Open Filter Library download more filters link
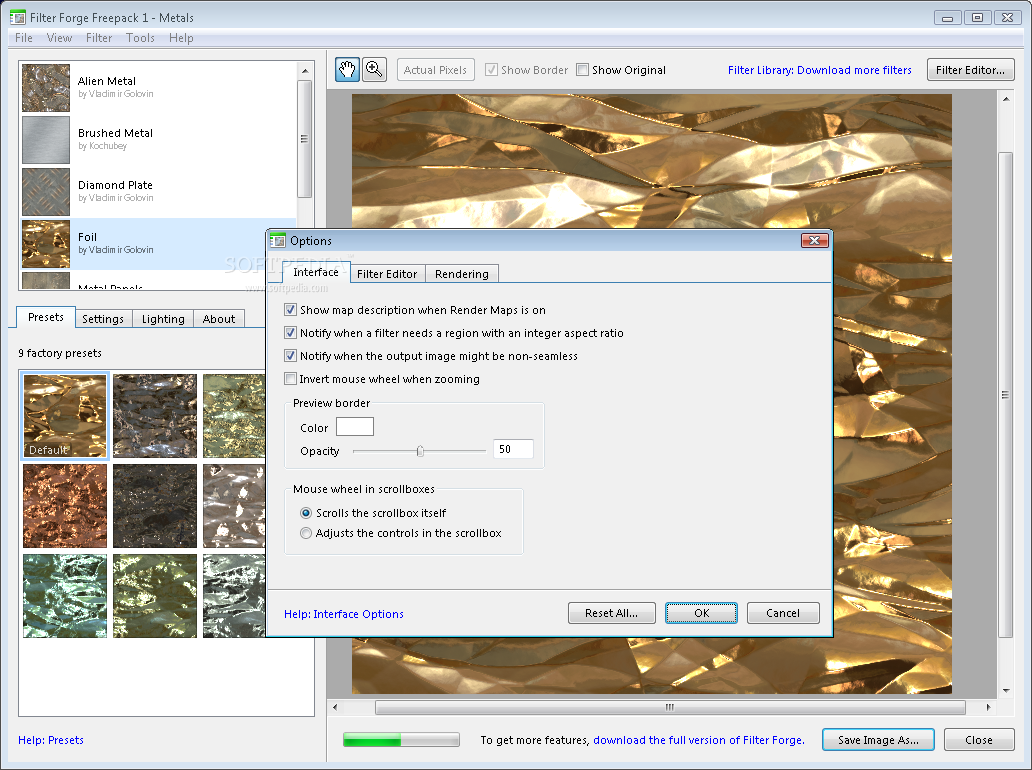Viewport: 1032px width, 770px height. (819, 70)
